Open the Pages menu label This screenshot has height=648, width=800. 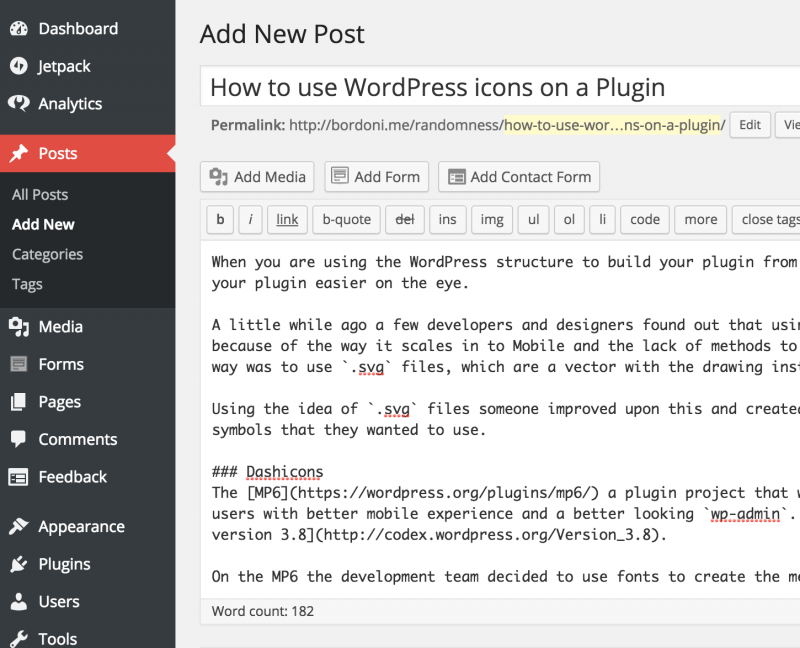60,402
